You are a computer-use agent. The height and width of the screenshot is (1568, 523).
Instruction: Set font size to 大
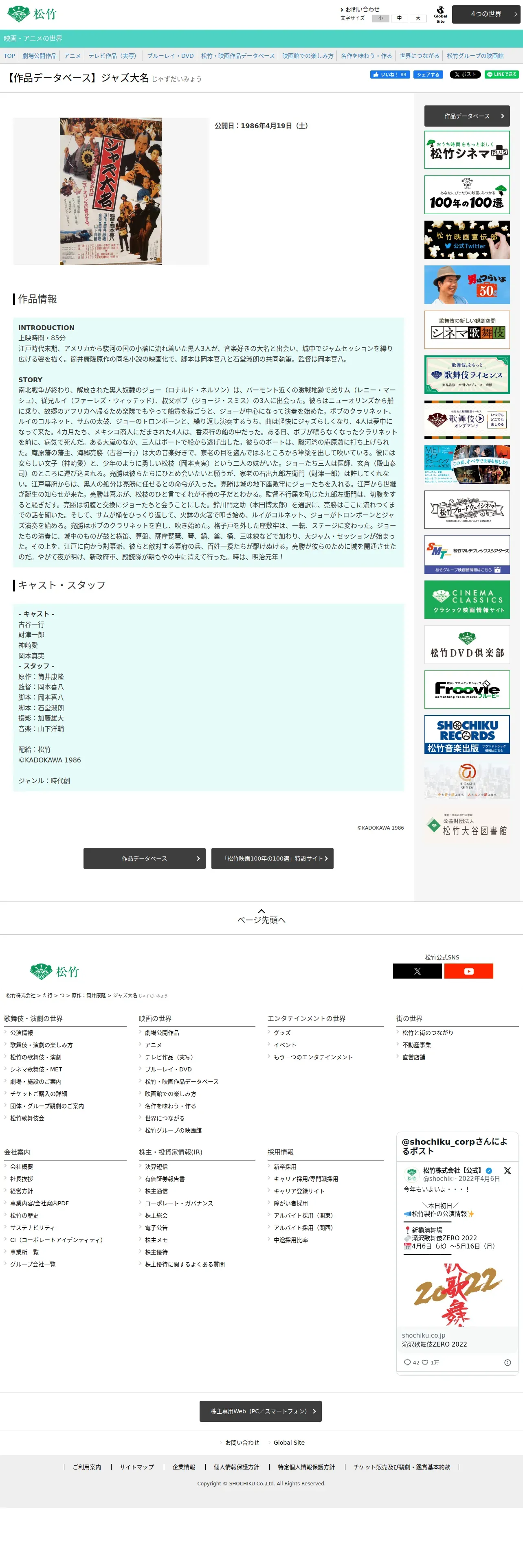pos(418,18)
